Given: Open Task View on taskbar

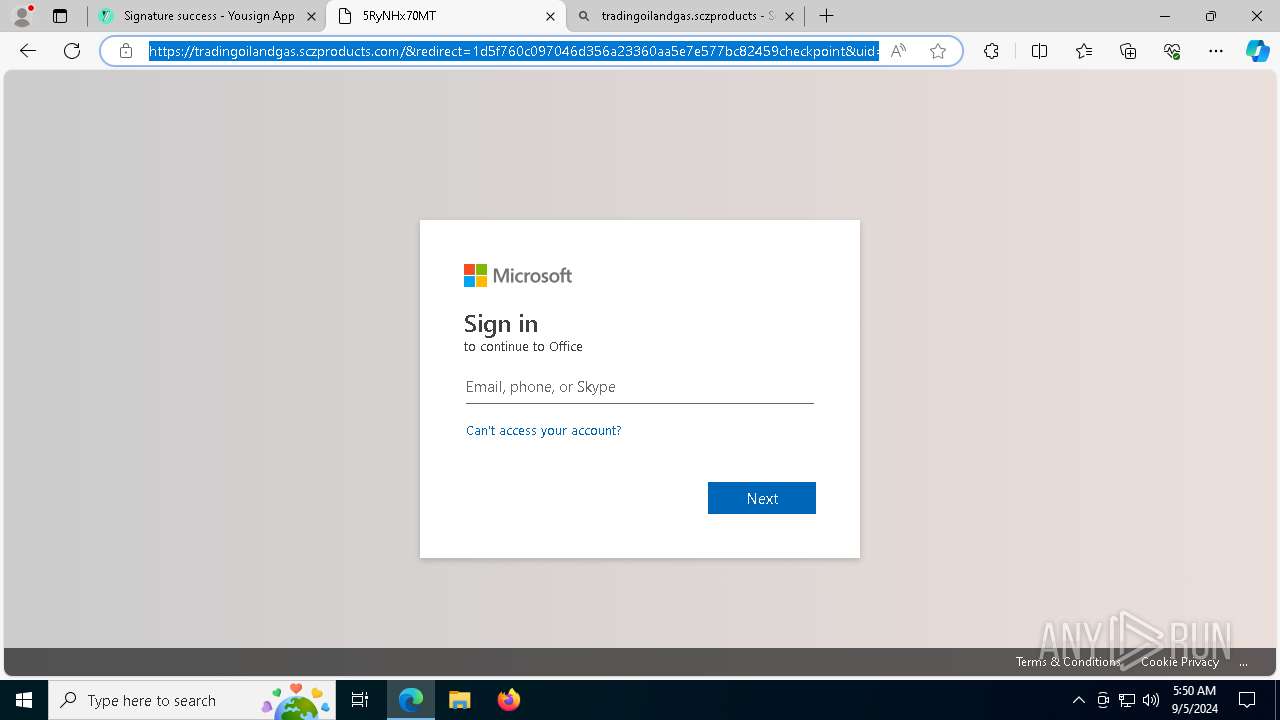Looking at the screenshot, I should click(360, 700).
